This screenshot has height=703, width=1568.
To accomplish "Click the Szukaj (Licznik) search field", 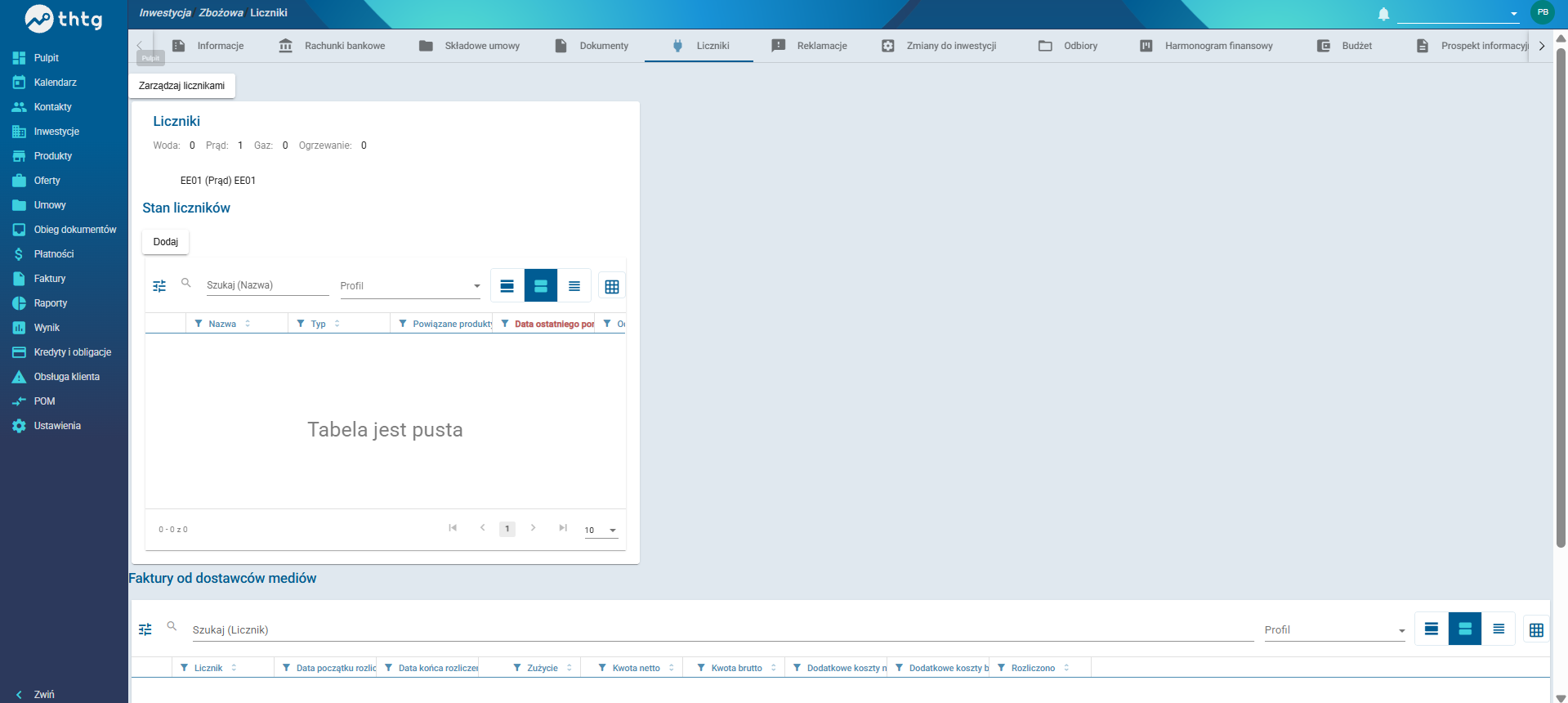I will coord(722,630).
